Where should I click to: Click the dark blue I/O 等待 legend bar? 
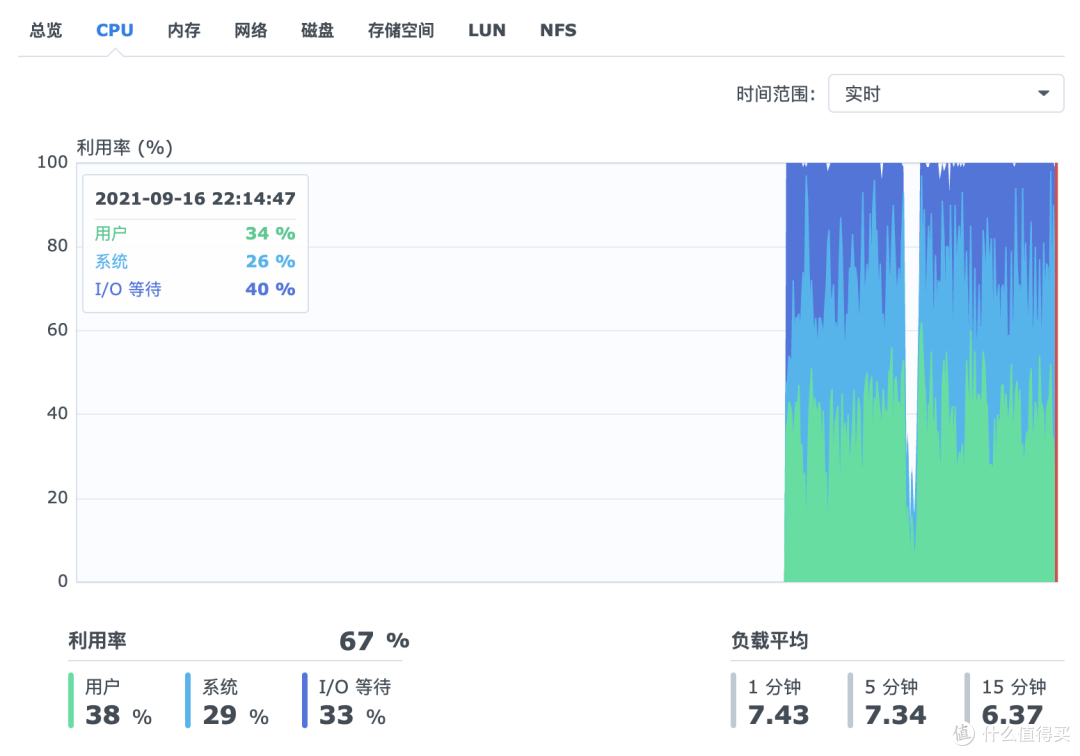[304, 700]
